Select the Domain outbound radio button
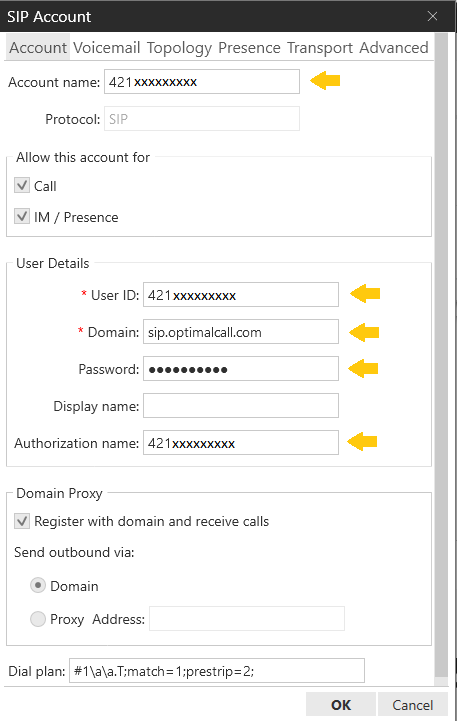The height and width of the screenshot is (721, 457). [x=38, y=585]
